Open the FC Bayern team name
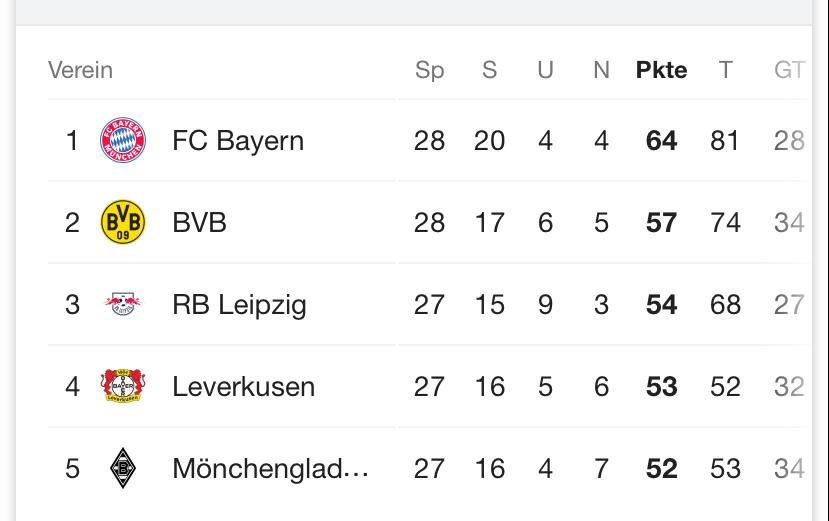Viewport: 829px width, 521px height. pyautogui.click(x=238, y=141)
